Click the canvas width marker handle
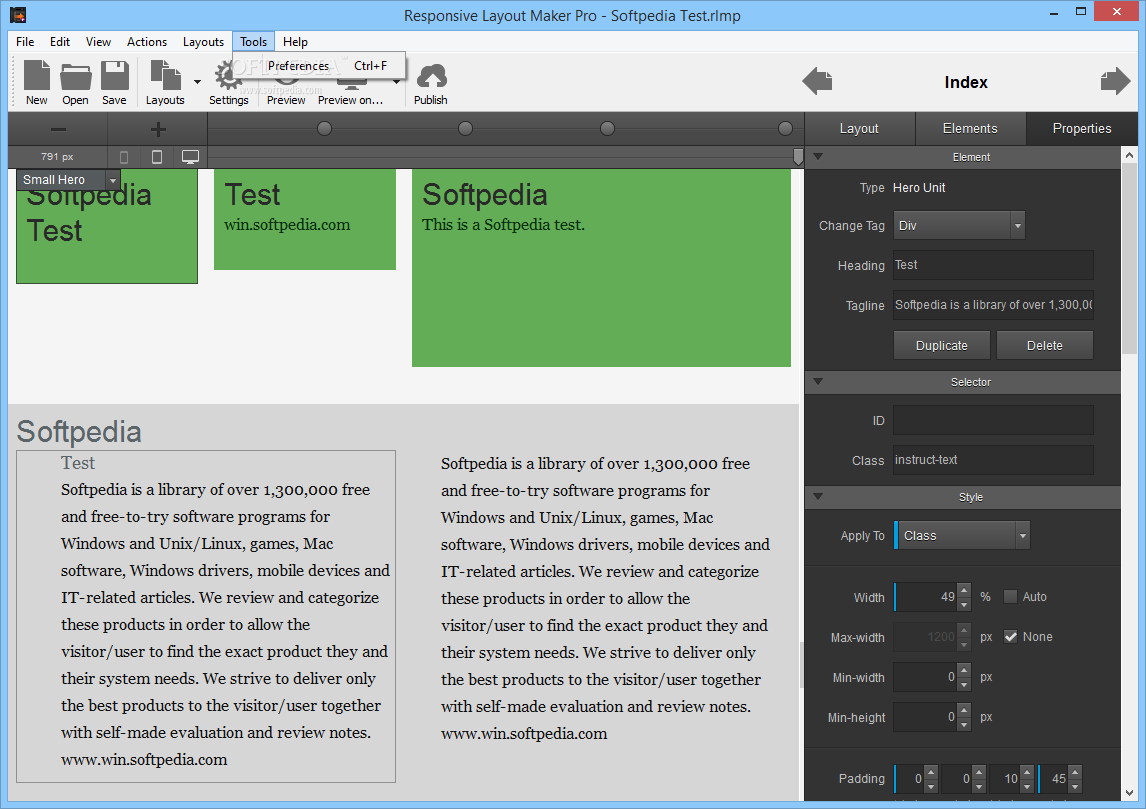 [x=798, y=157]
